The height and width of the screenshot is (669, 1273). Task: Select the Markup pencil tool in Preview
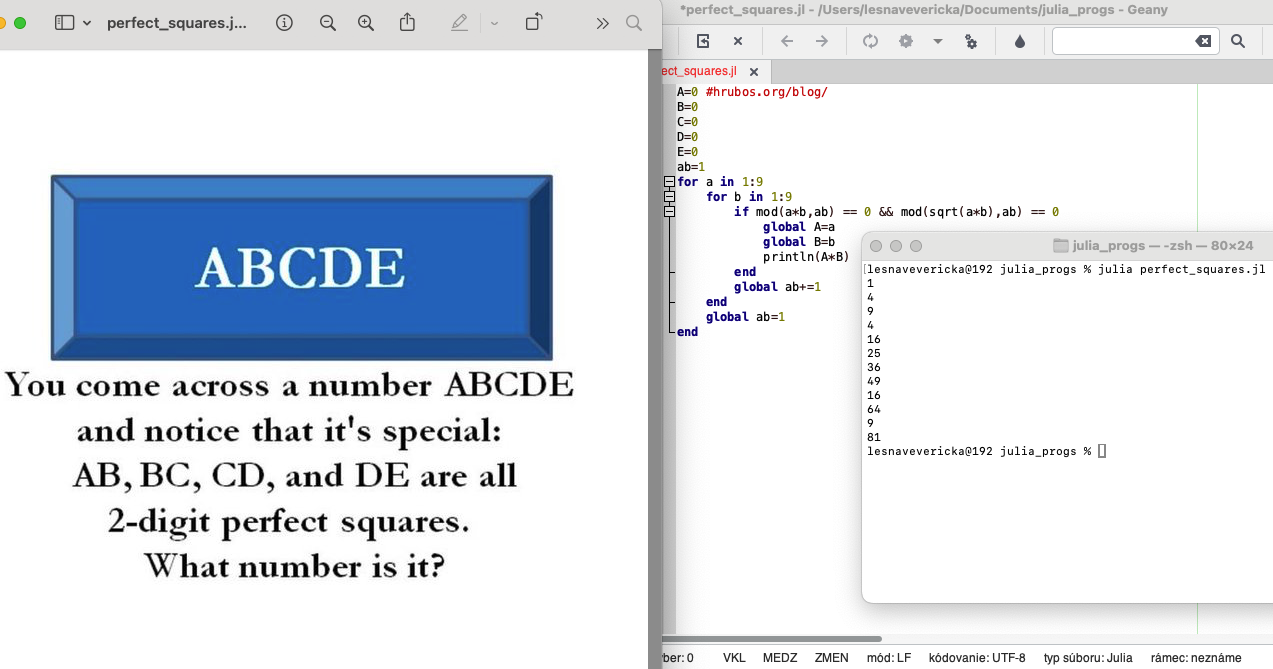tap(459, 22)
